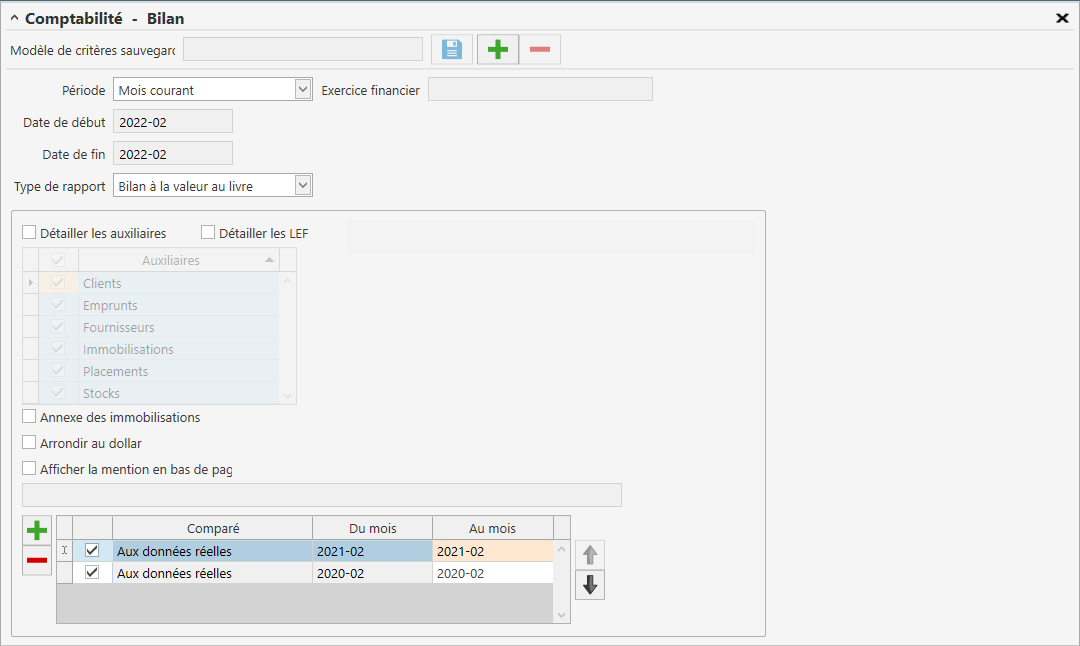Add a comparison row with green plus
1080x646 pixels.
tap(37, 530)
